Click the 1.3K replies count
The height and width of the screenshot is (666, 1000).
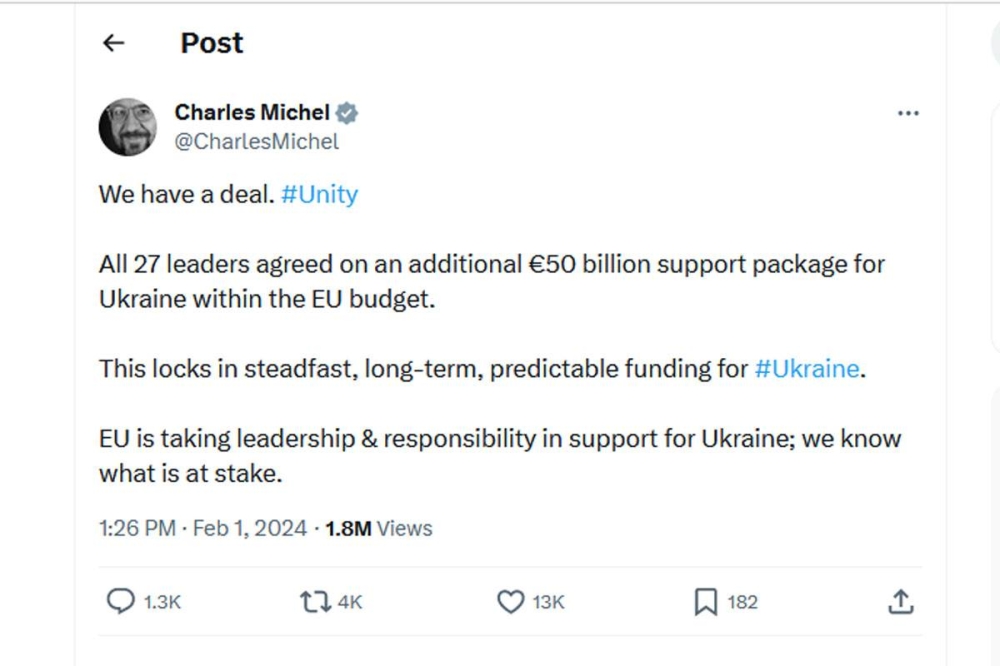[x=162, y=602]
